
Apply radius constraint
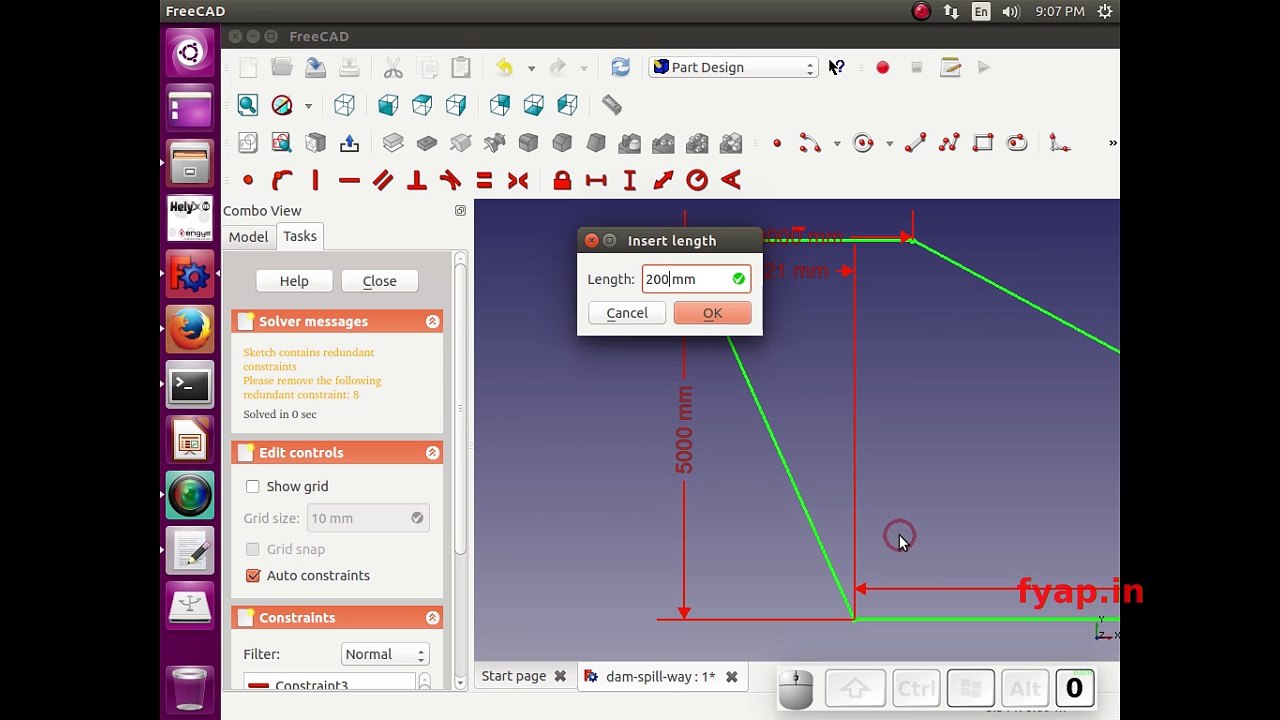(x=697, y=181)
